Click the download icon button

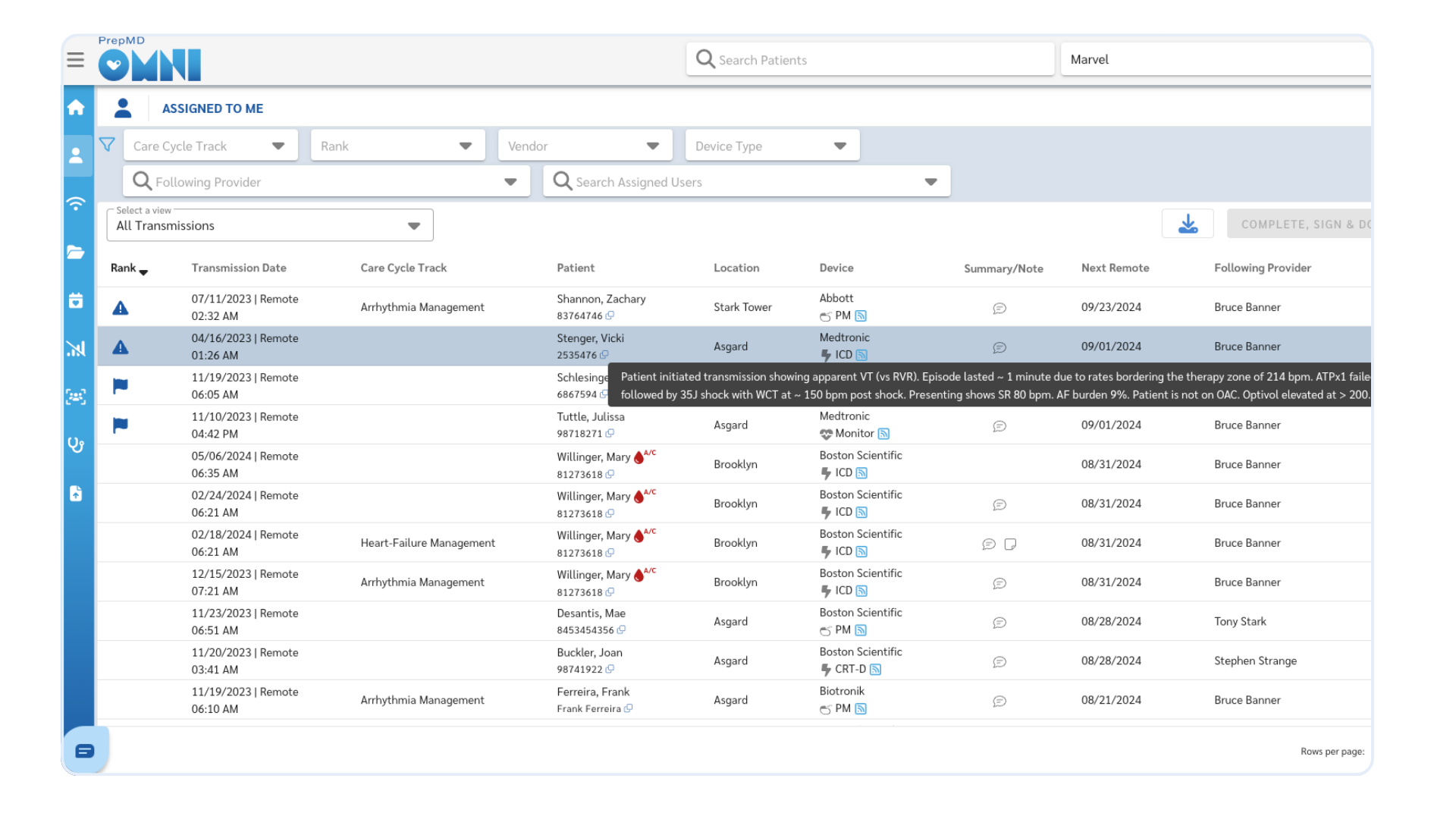1188,224
